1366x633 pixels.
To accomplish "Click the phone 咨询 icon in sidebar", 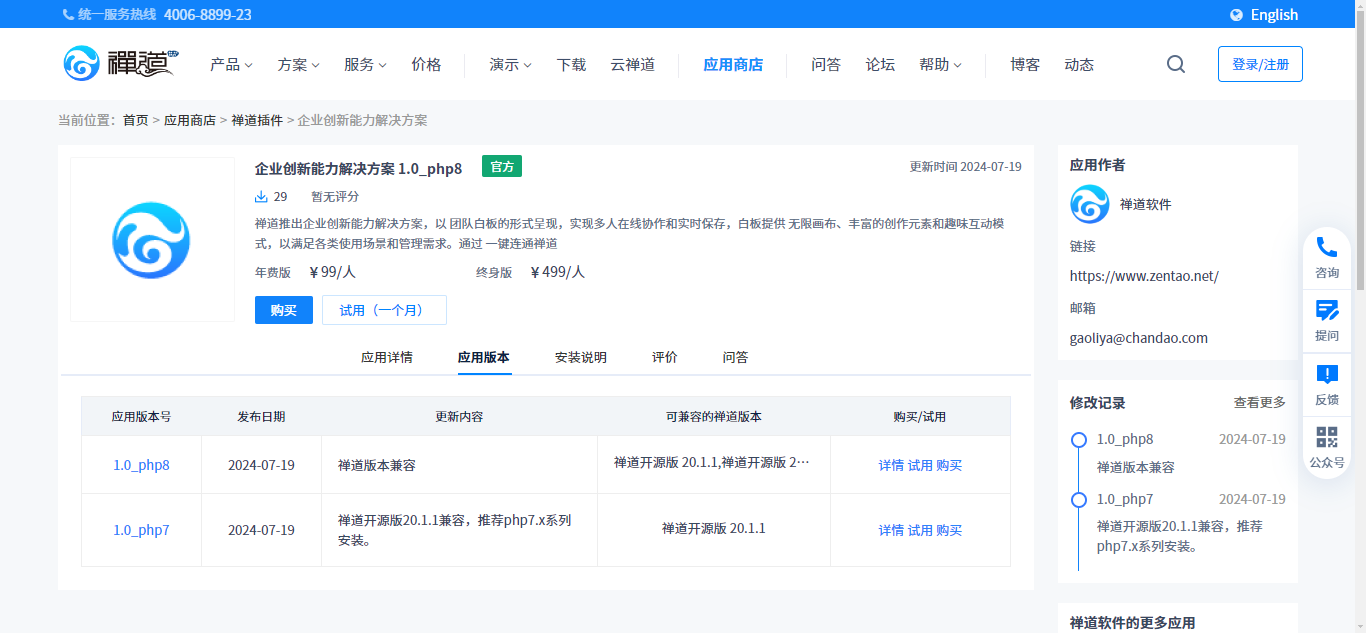I will point(1327,248).
